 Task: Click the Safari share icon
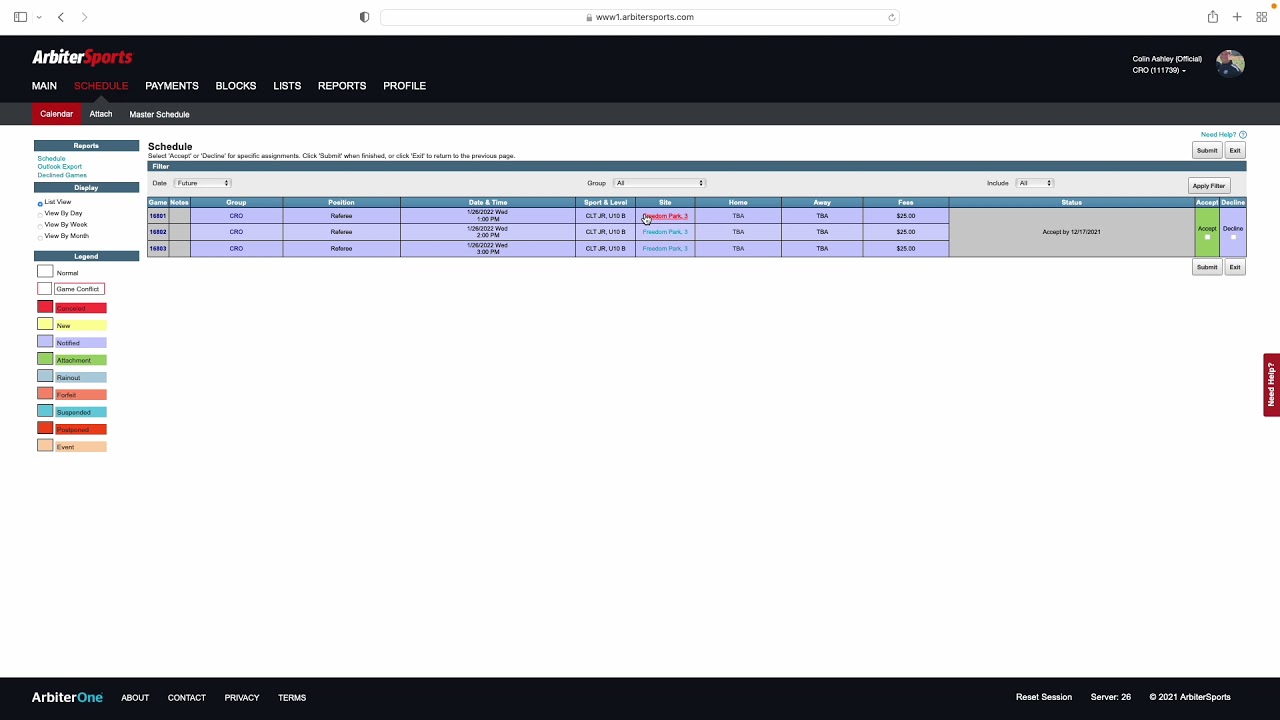[1212, 17]
